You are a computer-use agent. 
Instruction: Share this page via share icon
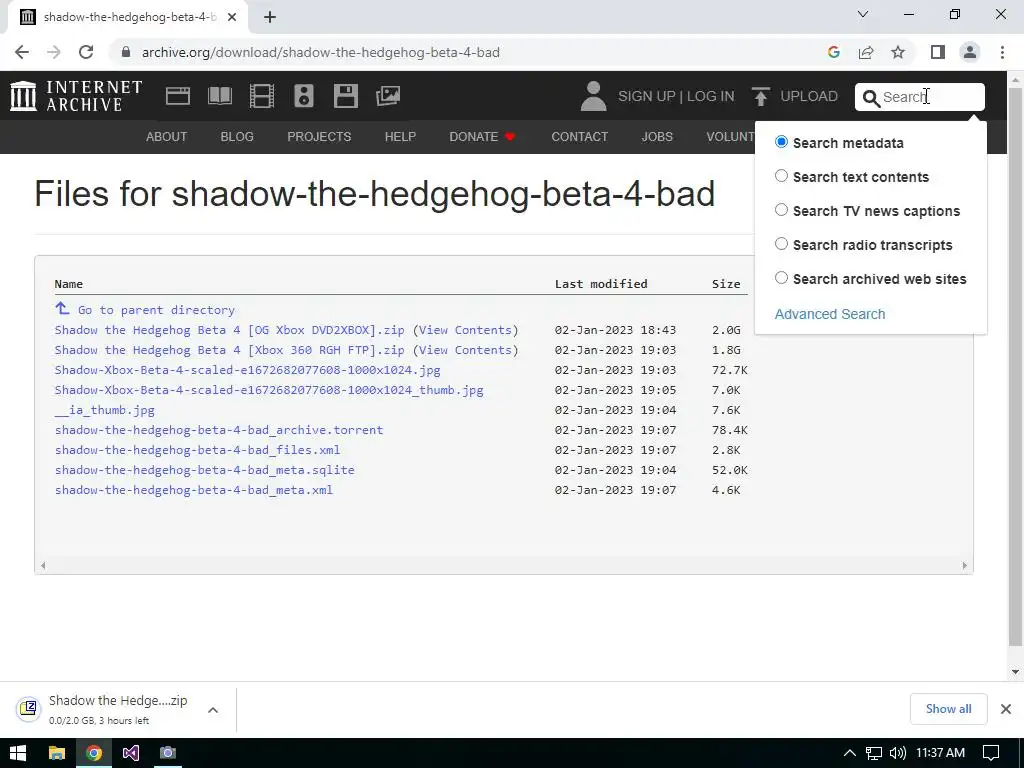pos(866,52)
